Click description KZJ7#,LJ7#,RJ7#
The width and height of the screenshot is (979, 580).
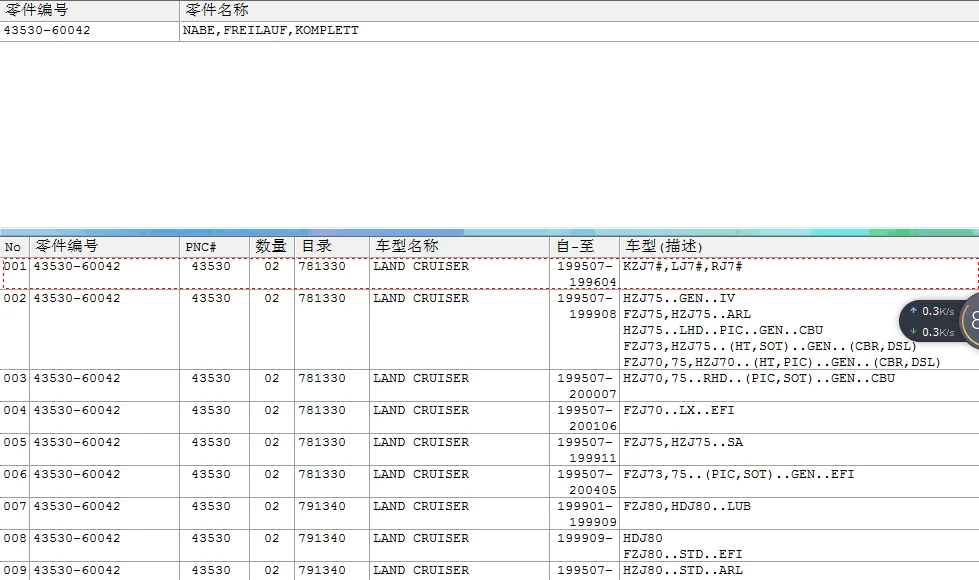tap(682, 266)
